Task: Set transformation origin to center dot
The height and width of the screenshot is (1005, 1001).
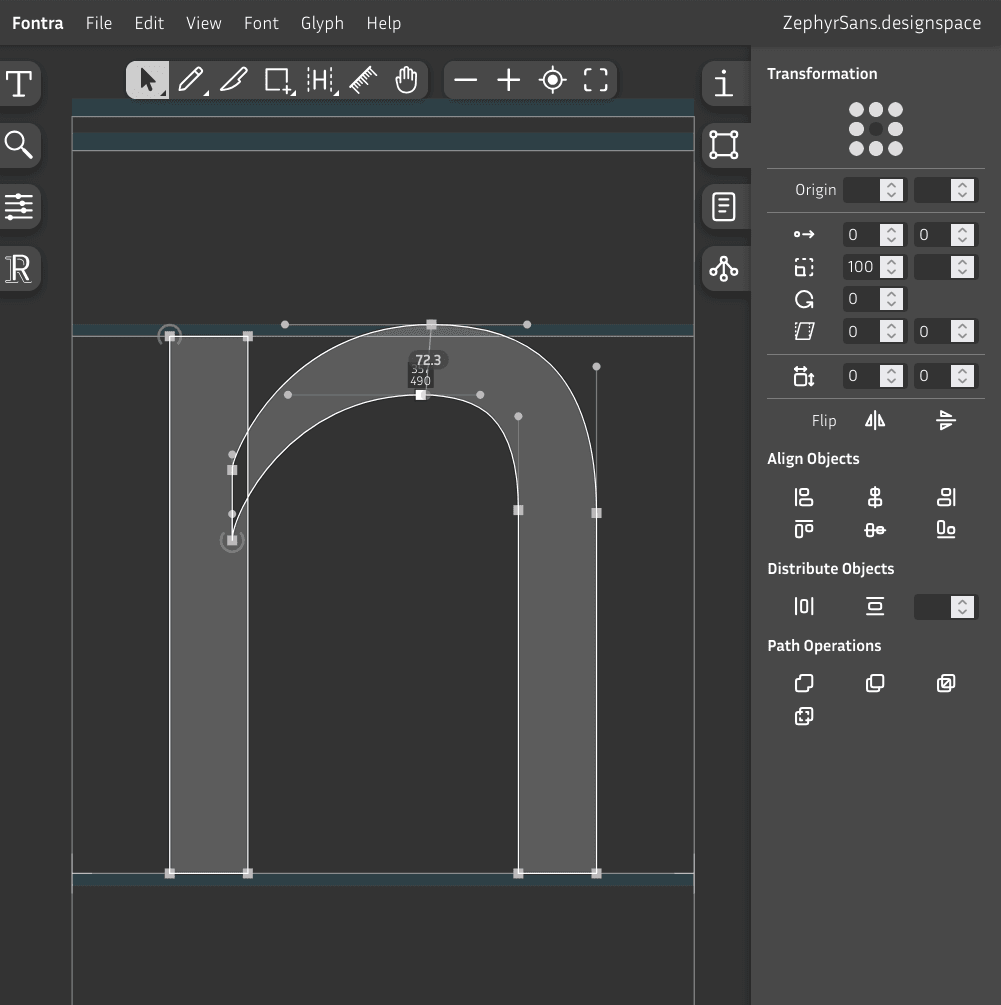Action: (x=876, y=129)
